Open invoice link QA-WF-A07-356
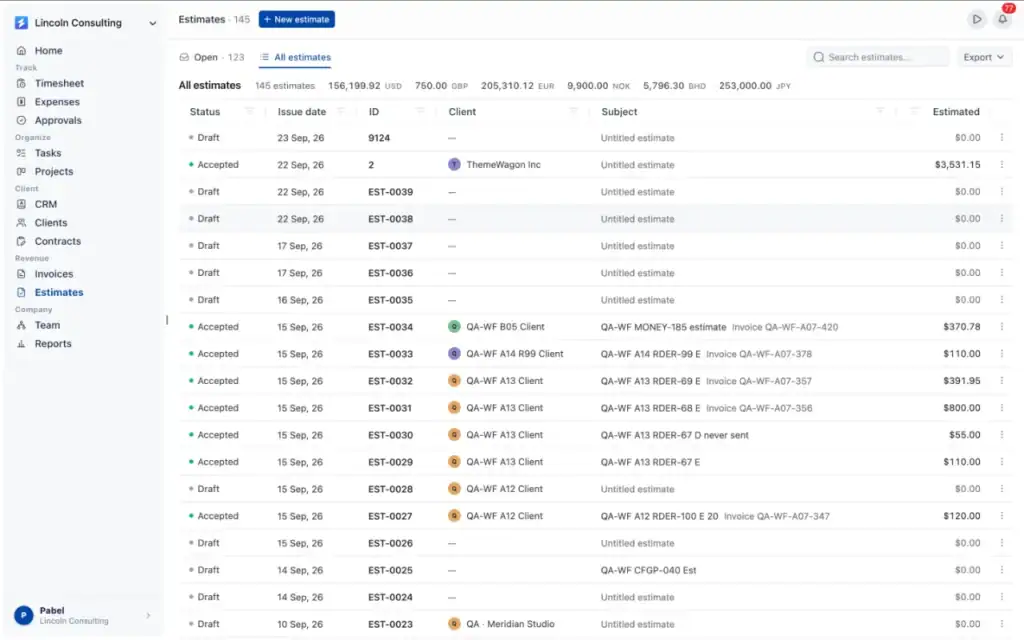Screen dimensions: 1024x640 coord(760,408)
